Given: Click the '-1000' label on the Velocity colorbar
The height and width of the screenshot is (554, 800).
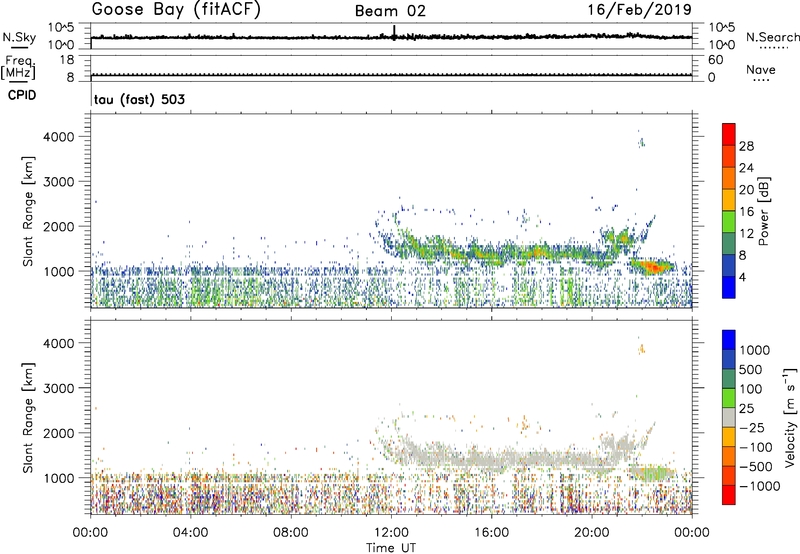Looking at the screenshot, I should (x=759, y=486).
